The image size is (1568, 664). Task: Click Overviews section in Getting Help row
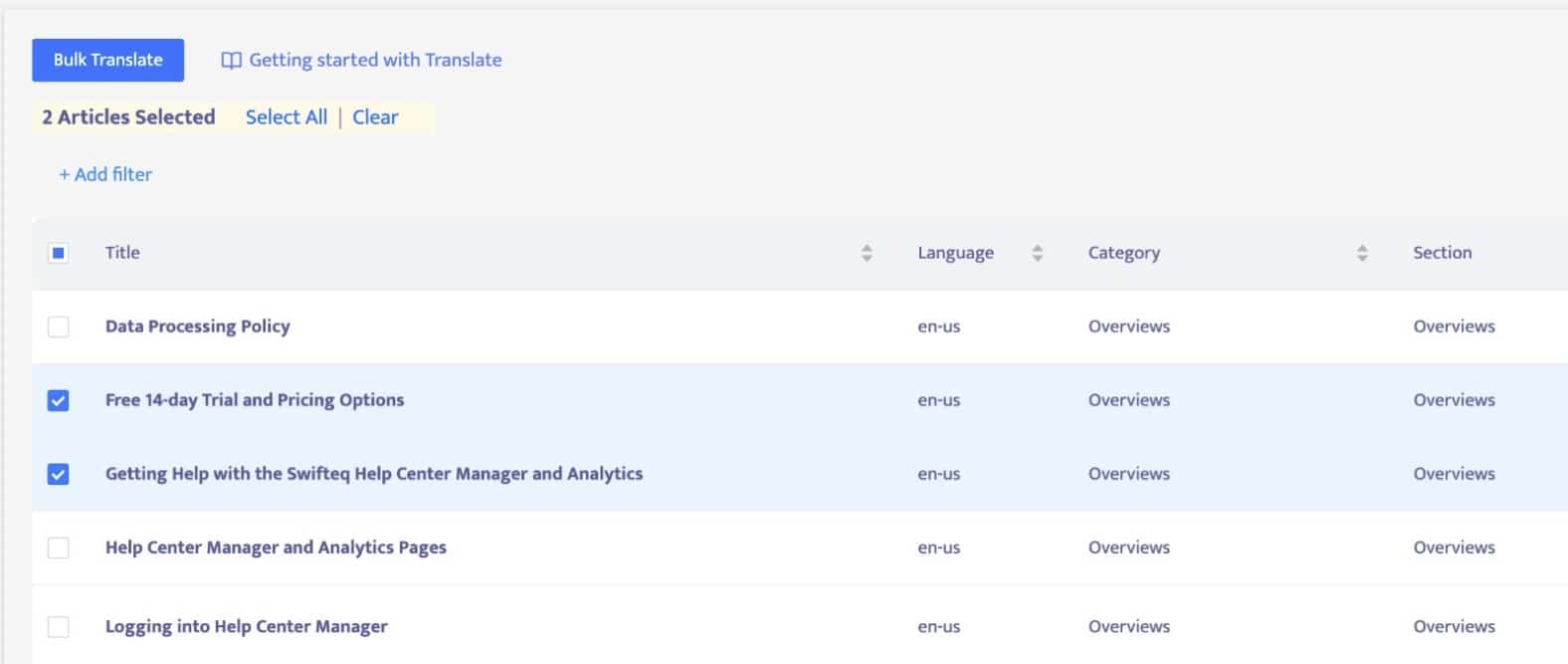click(x=1455, y=474)
